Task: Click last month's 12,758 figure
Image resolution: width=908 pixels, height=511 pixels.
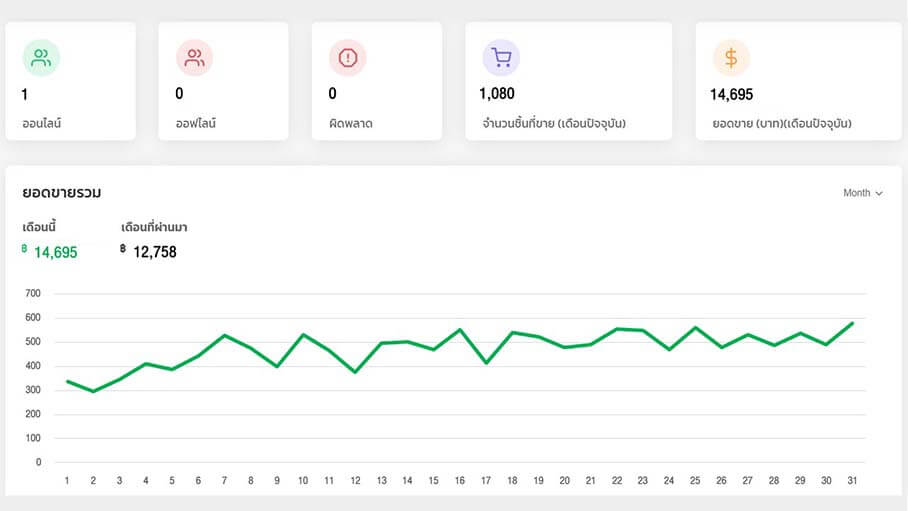Action: point(154,252)
